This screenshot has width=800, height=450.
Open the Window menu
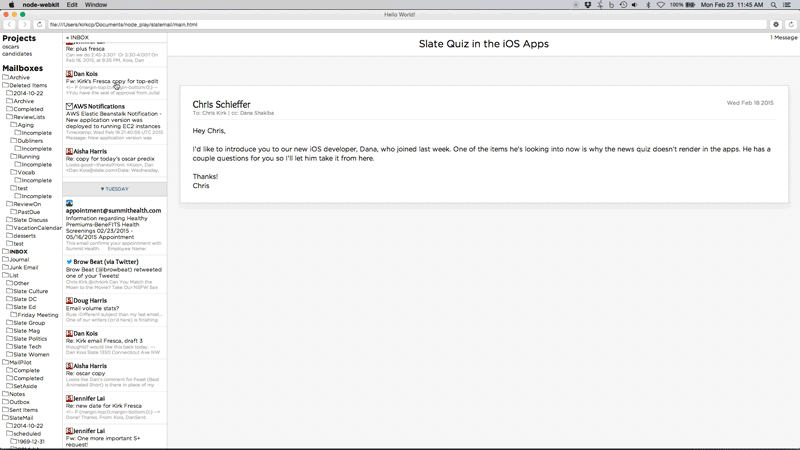point(96,5)
